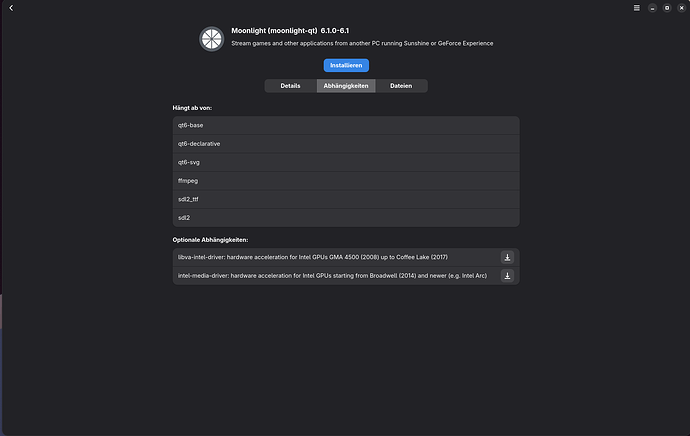Install libva-intel-driver via download icon
Screen dimensions: 690x436
pyautogui.click(x=507, y=257)
